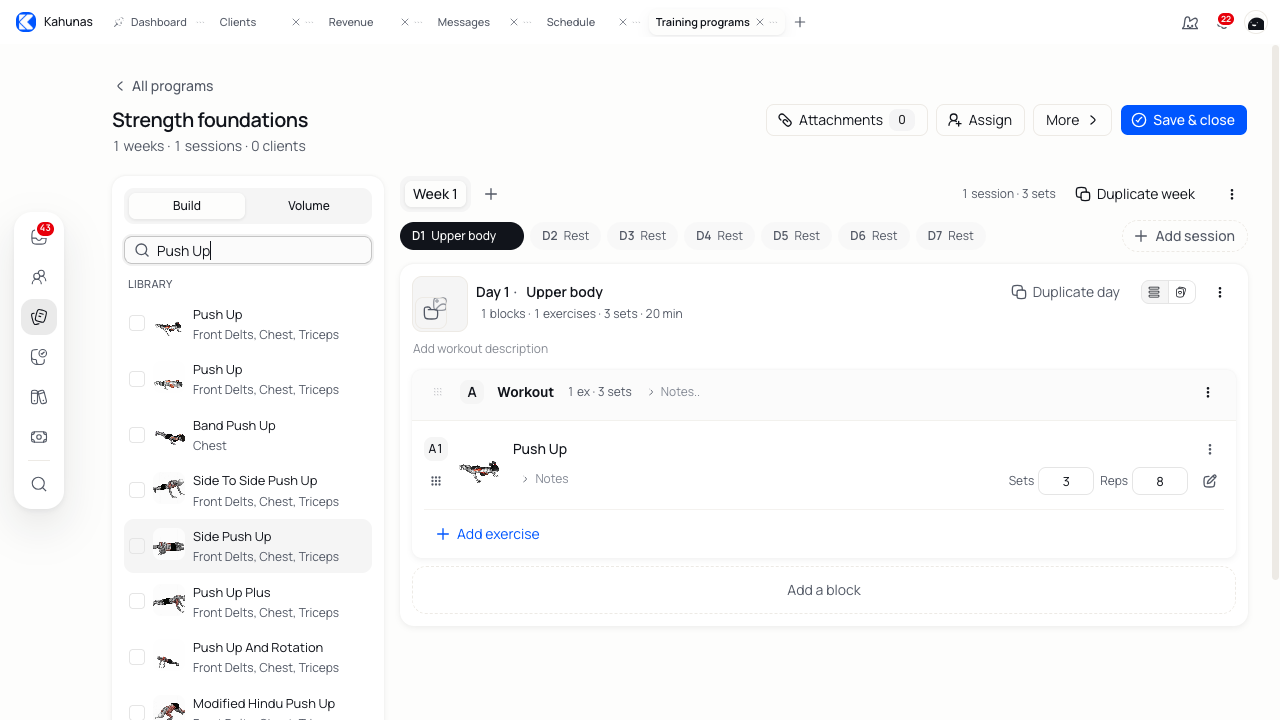Go back to All programs
Image resolution: width=1280 pixels, height=720 pixels.
(x=163, y=86)
